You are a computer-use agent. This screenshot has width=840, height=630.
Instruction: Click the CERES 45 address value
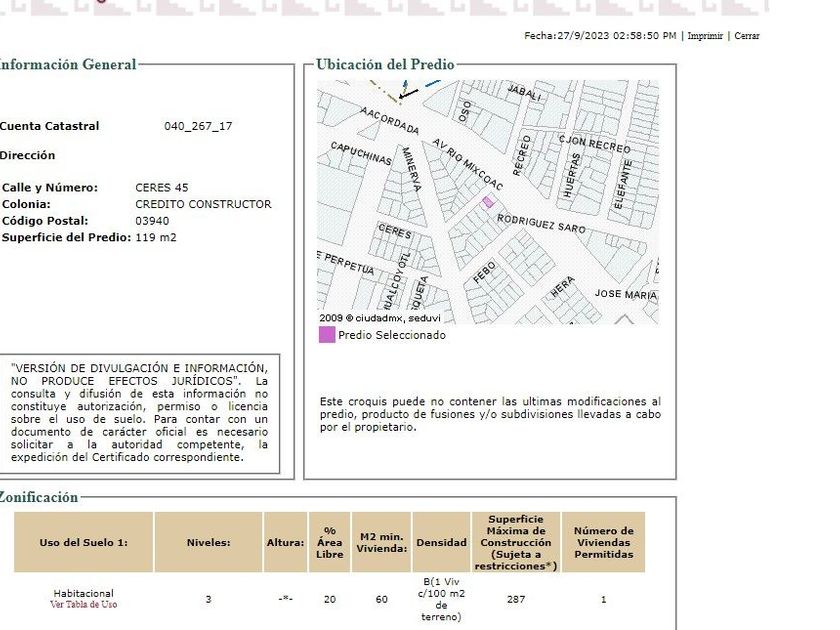coord(161,188)
